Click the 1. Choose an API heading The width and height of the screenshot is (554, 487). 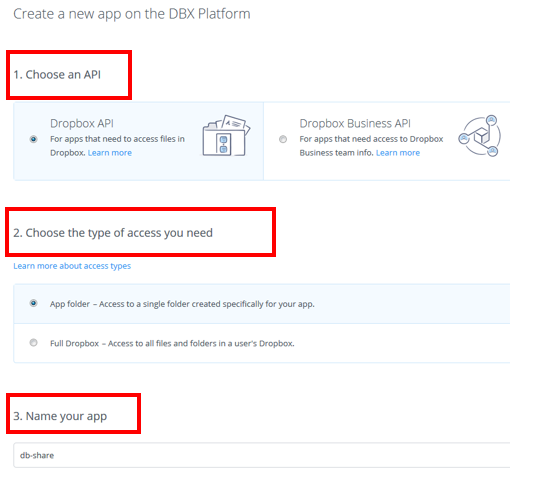coord(57,75)
